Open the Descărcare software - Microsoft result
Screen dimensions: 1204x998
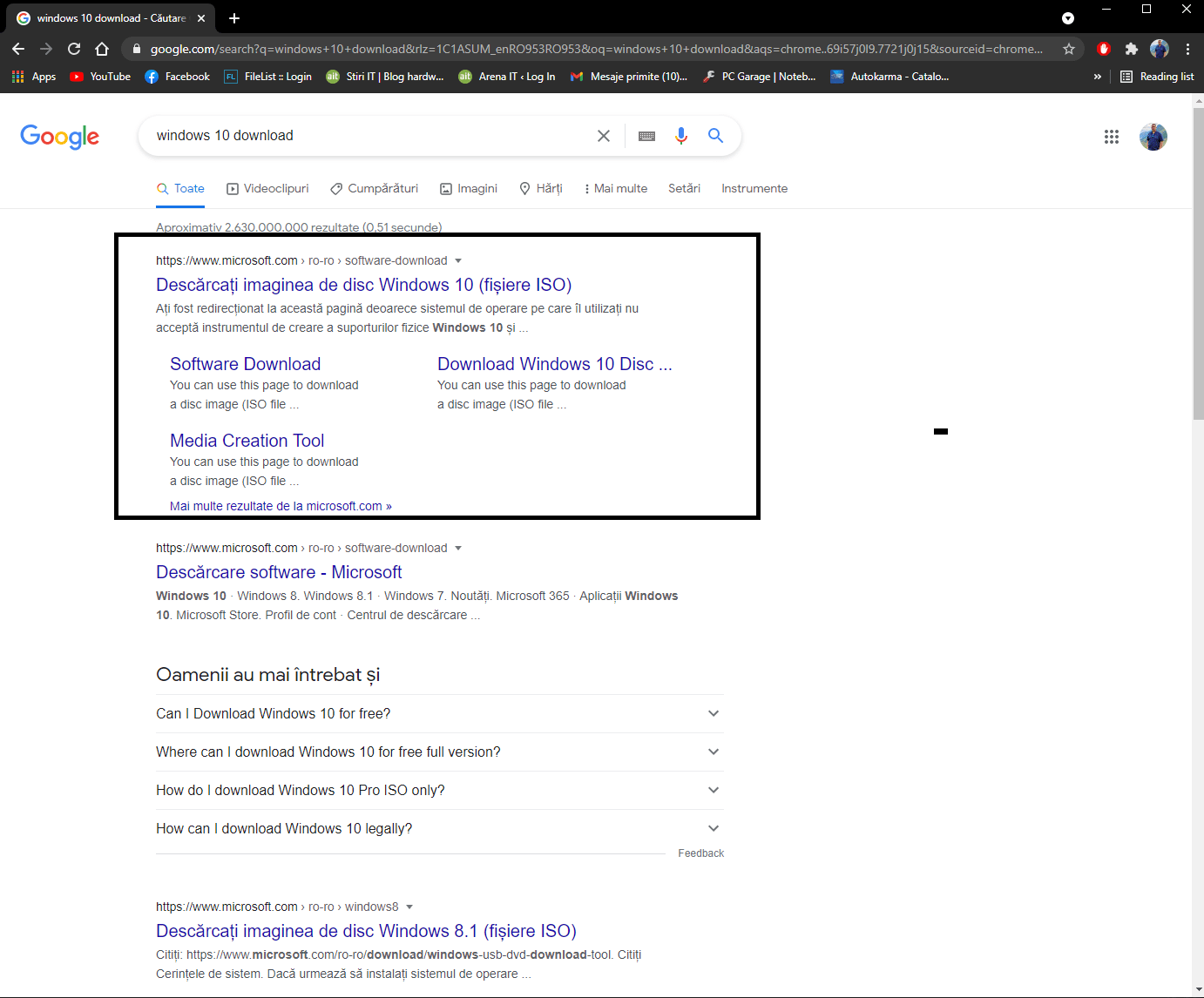(x=279, y=572)
